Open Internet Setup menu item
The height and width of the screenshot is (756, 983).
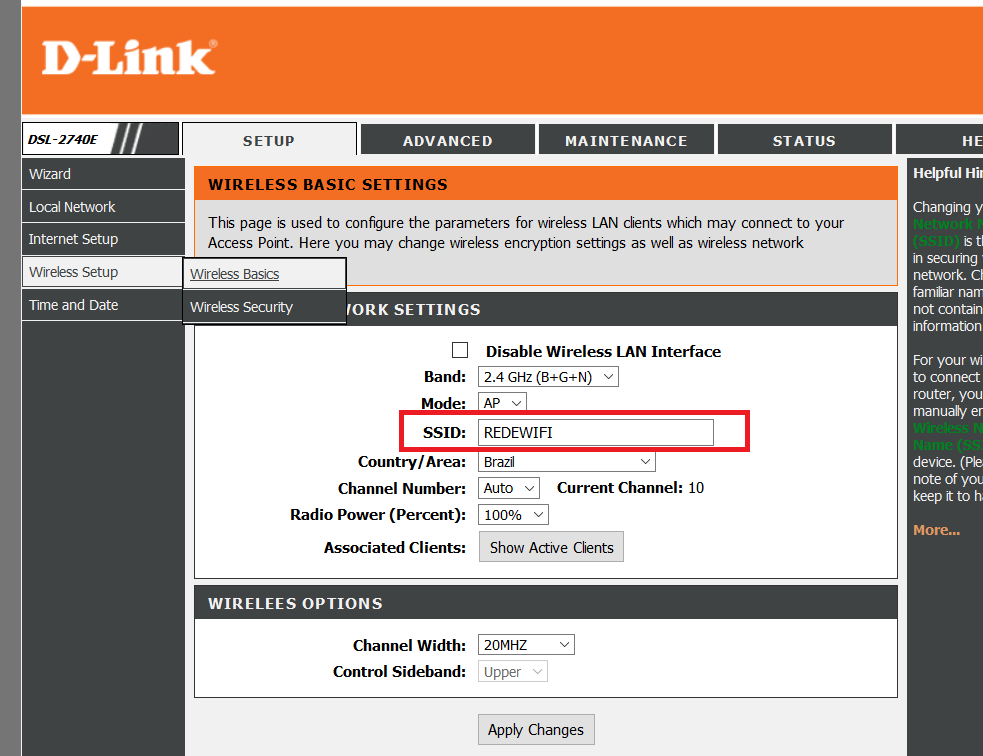(103, 239)
